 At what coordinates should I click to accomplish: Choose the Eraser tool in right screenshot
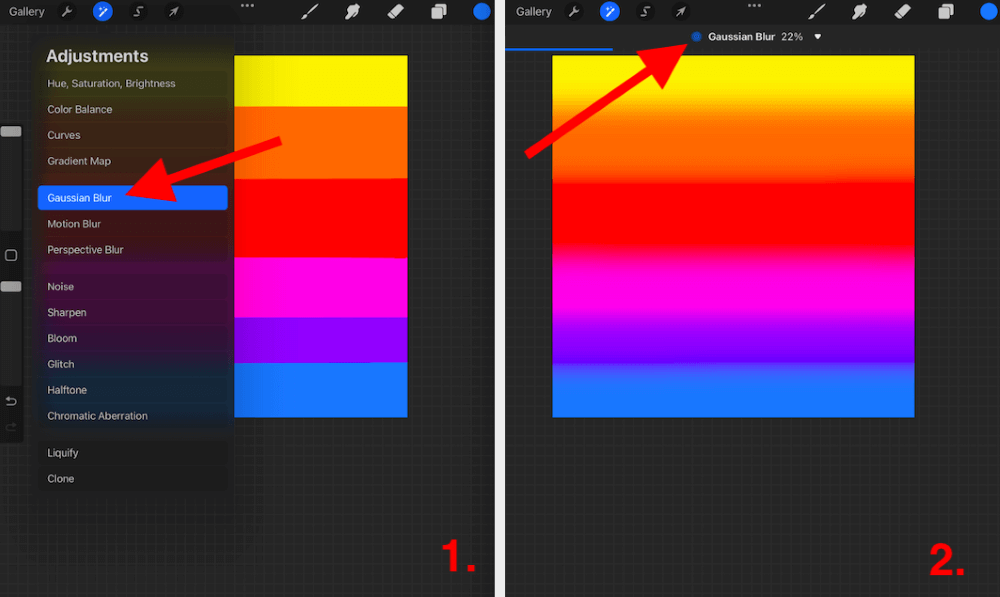(902, 11)
